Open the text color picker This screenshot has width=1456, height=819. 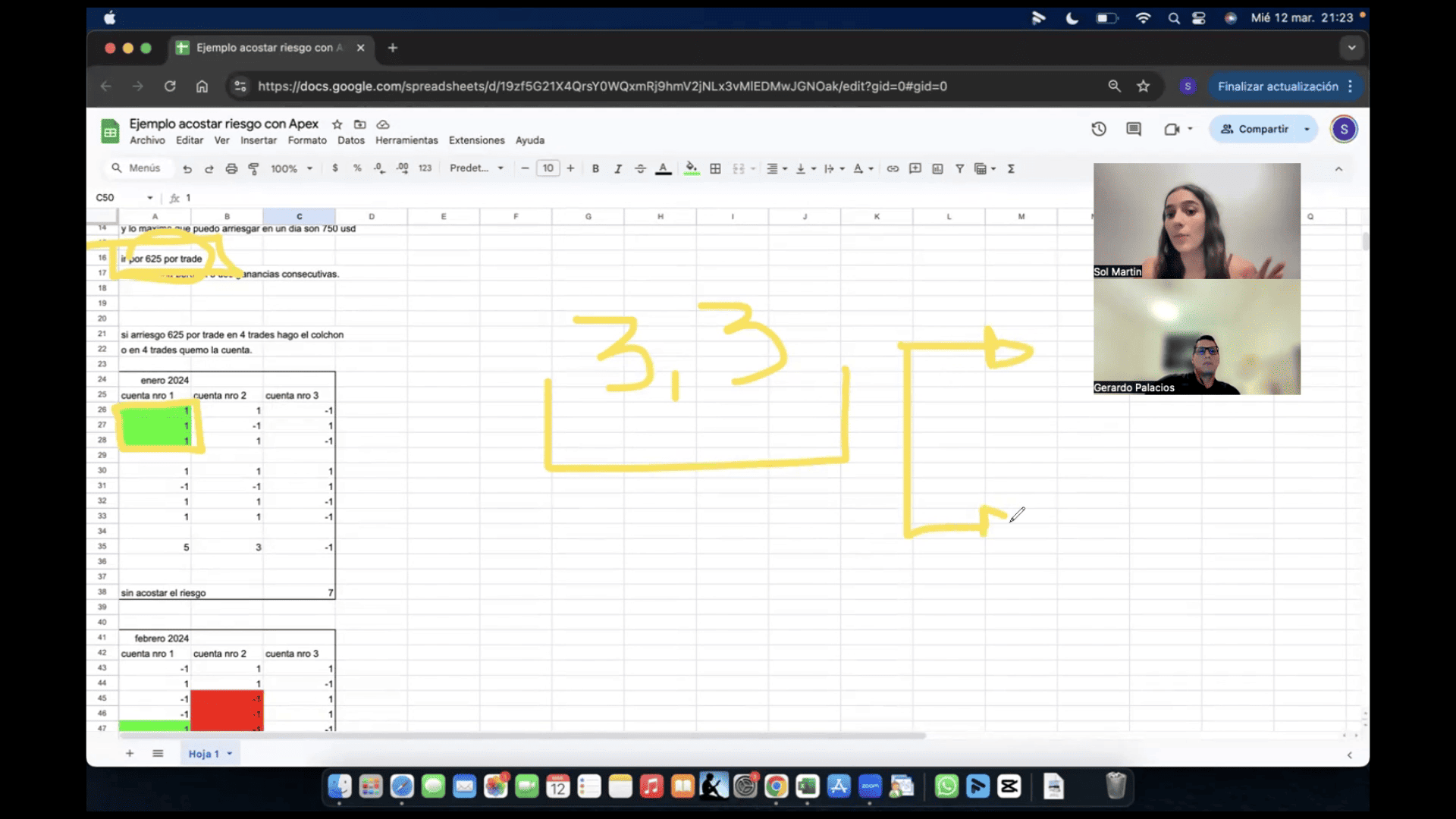pyautogui.click(x=663, y=168)
